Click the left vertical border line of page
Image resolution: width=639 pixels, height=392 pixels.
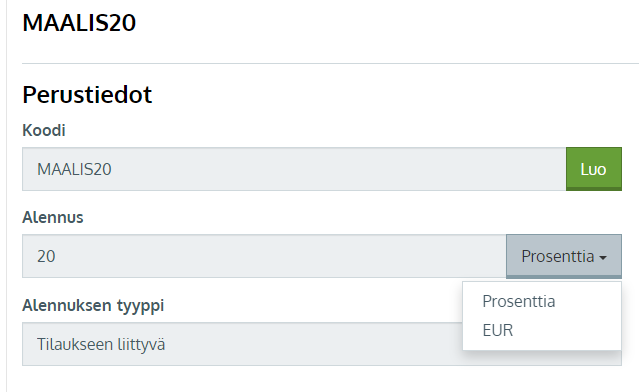[x=7, y=196]
